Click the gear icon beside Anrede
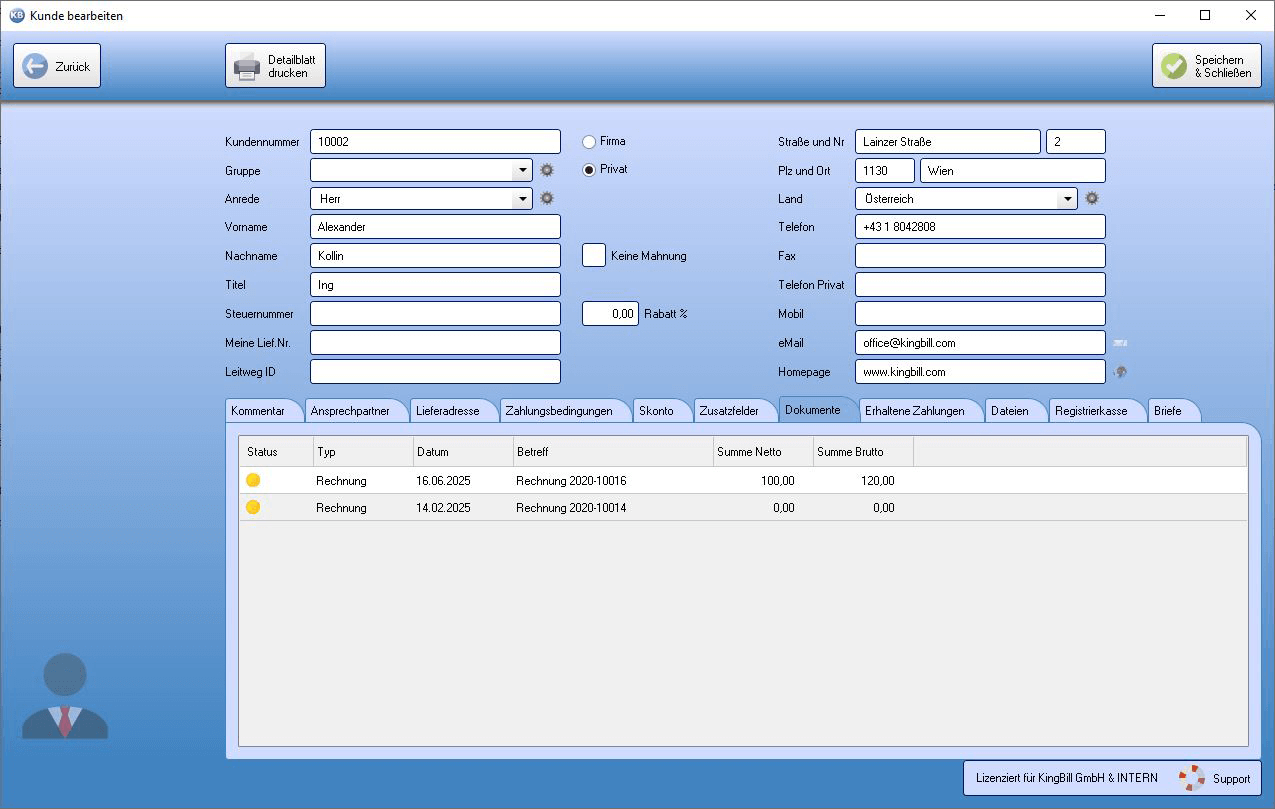The width and height of the screenshot is (1275, 809). coord(547,199)
